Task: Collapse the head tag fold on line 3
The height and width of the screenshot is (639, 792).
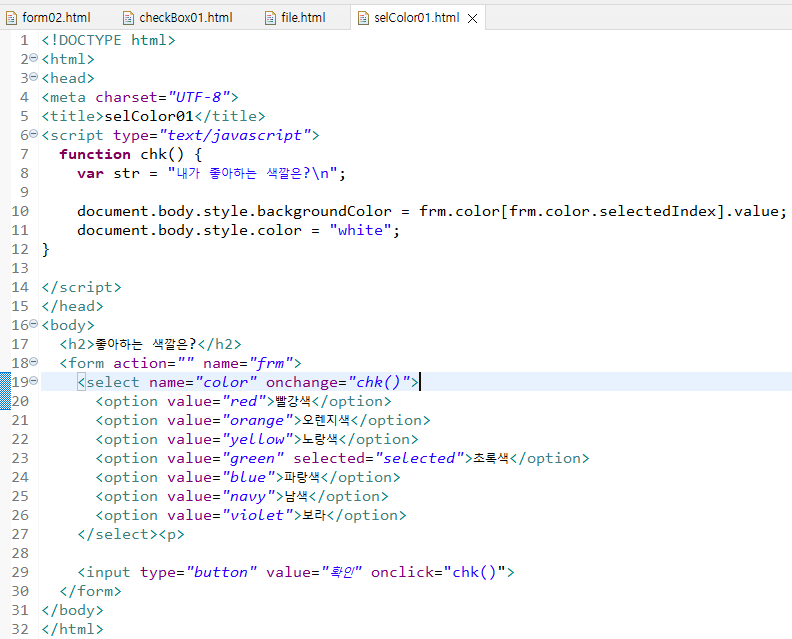Action: pos(33,77)
